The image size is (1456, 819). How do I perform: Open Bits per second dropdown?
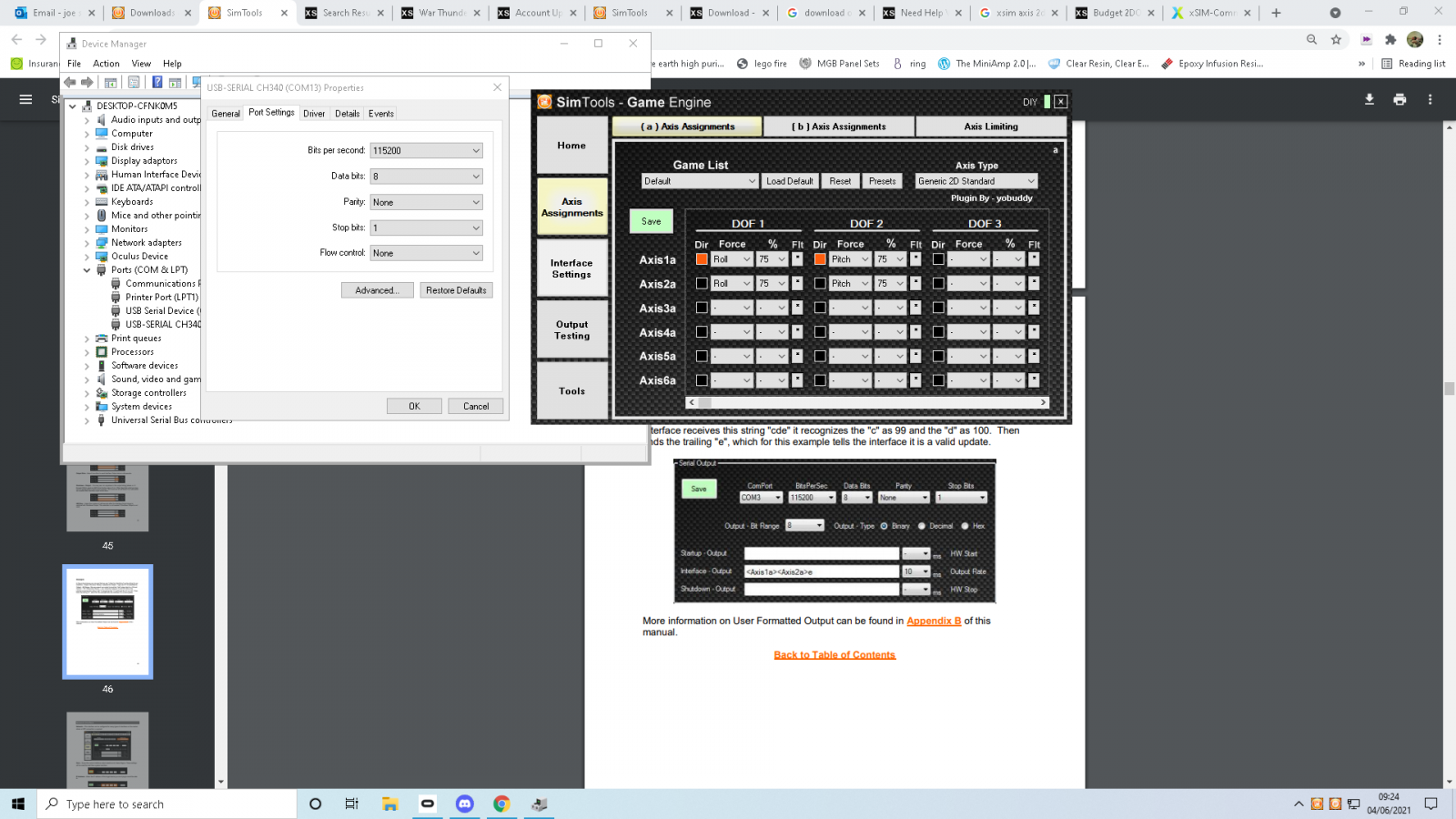[426, 150]
